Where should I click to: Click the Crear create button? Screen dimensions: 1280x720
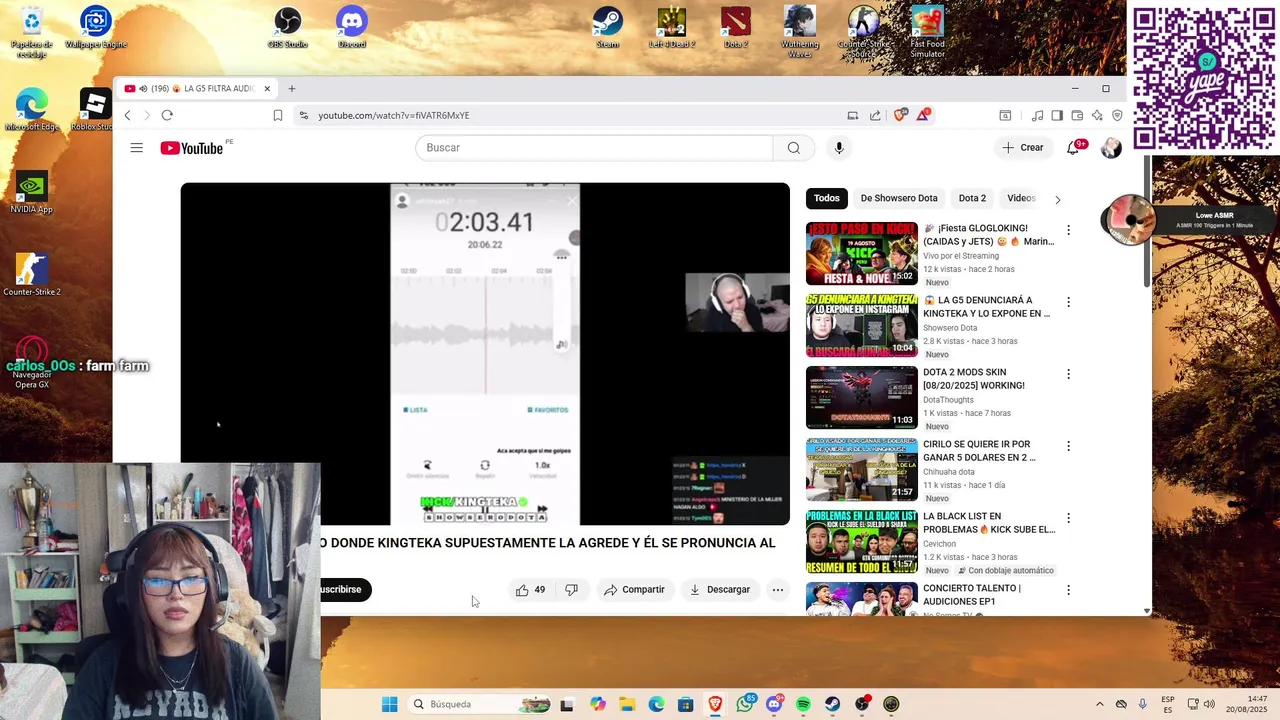(x=1023, y=148)
